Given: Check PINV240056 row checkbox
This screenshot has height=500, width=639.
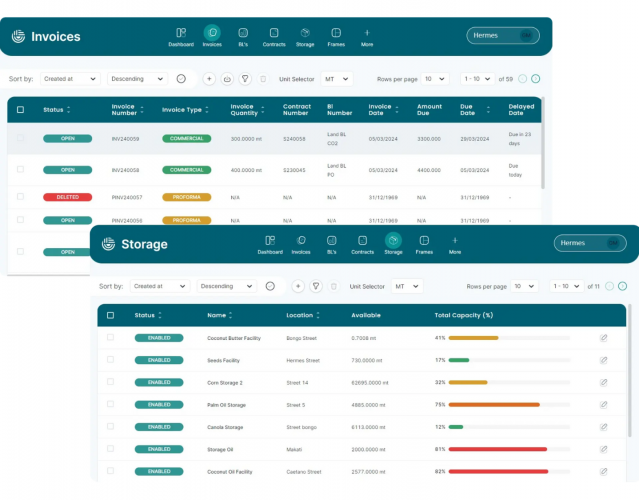Looking at the screenshot, I should (20, 220).
